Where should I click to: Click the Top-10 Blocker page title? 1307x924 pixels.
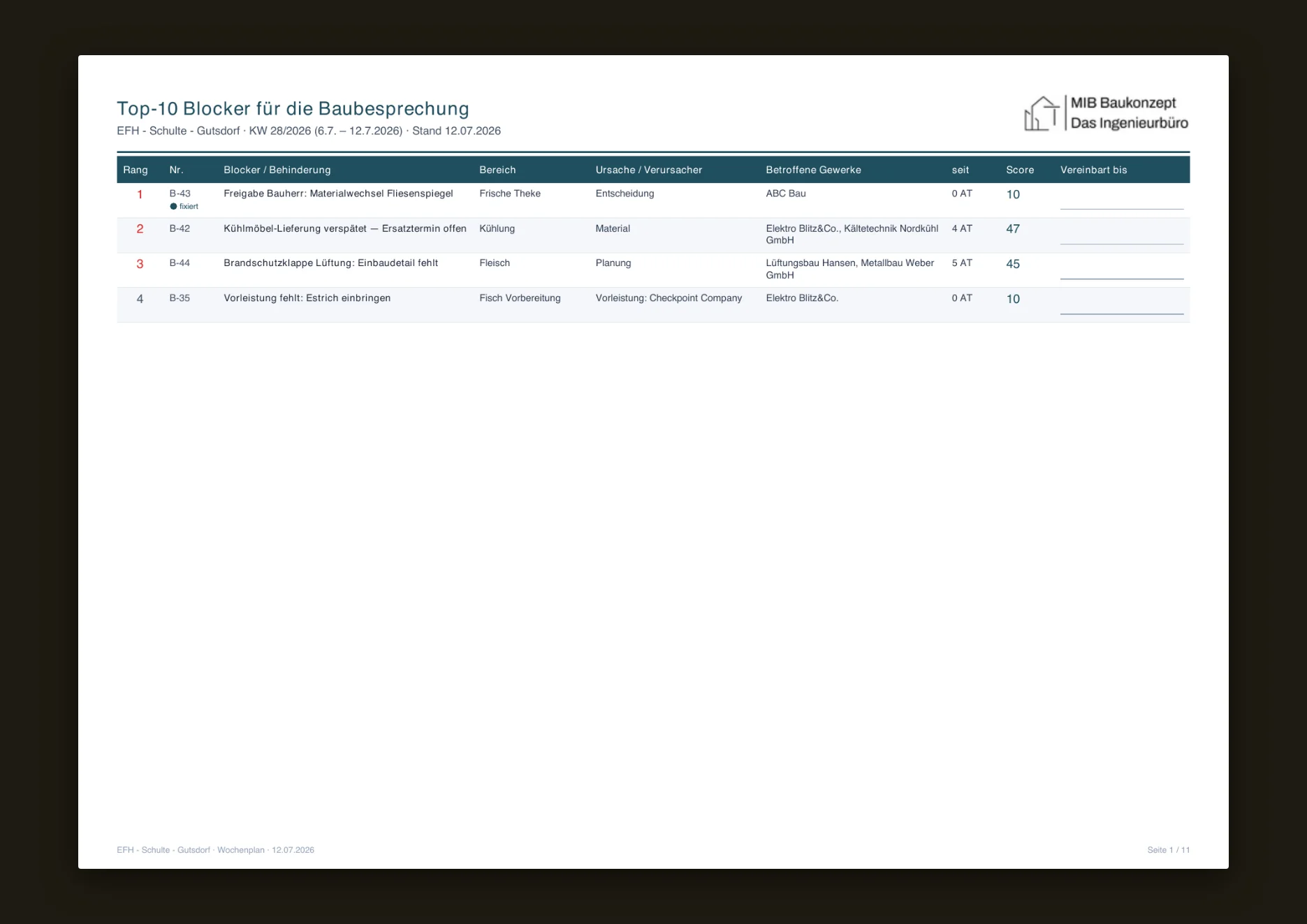(x=293, y=108)
